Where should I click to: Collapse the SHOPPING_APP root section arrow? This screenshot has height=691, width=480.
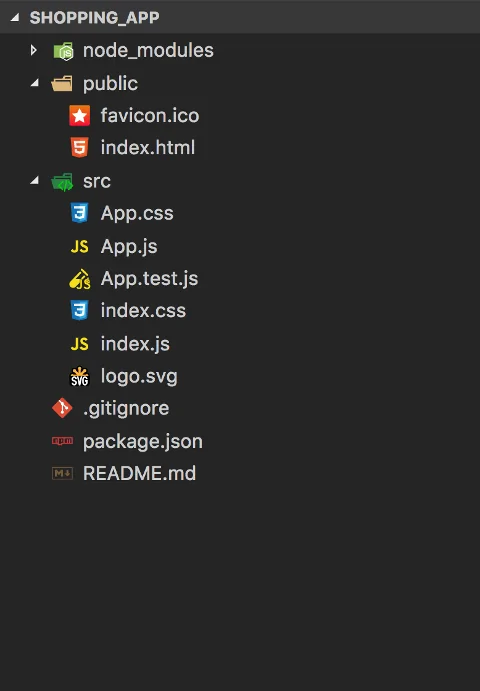(x=15, y=17)
